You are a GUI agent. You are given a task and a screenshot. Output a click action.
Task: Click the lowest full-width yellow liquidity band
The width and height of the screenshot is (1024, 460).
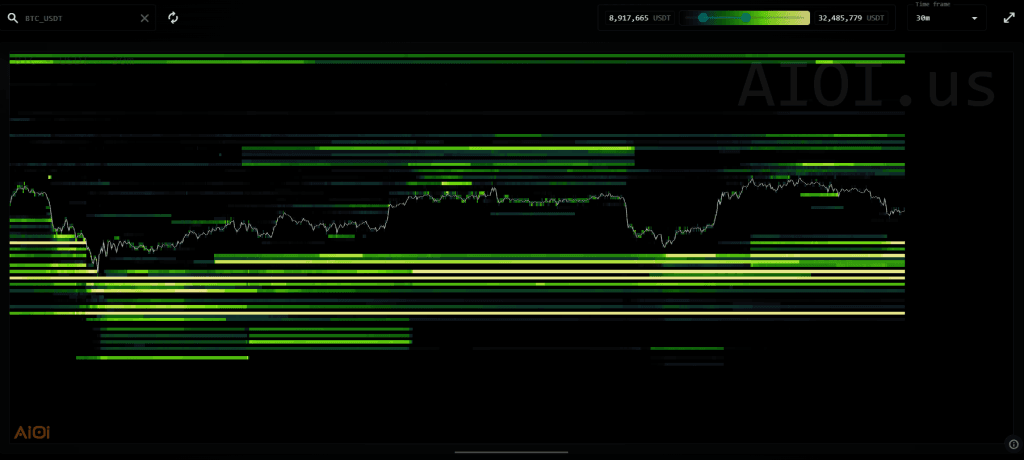[x=456, y=313]
